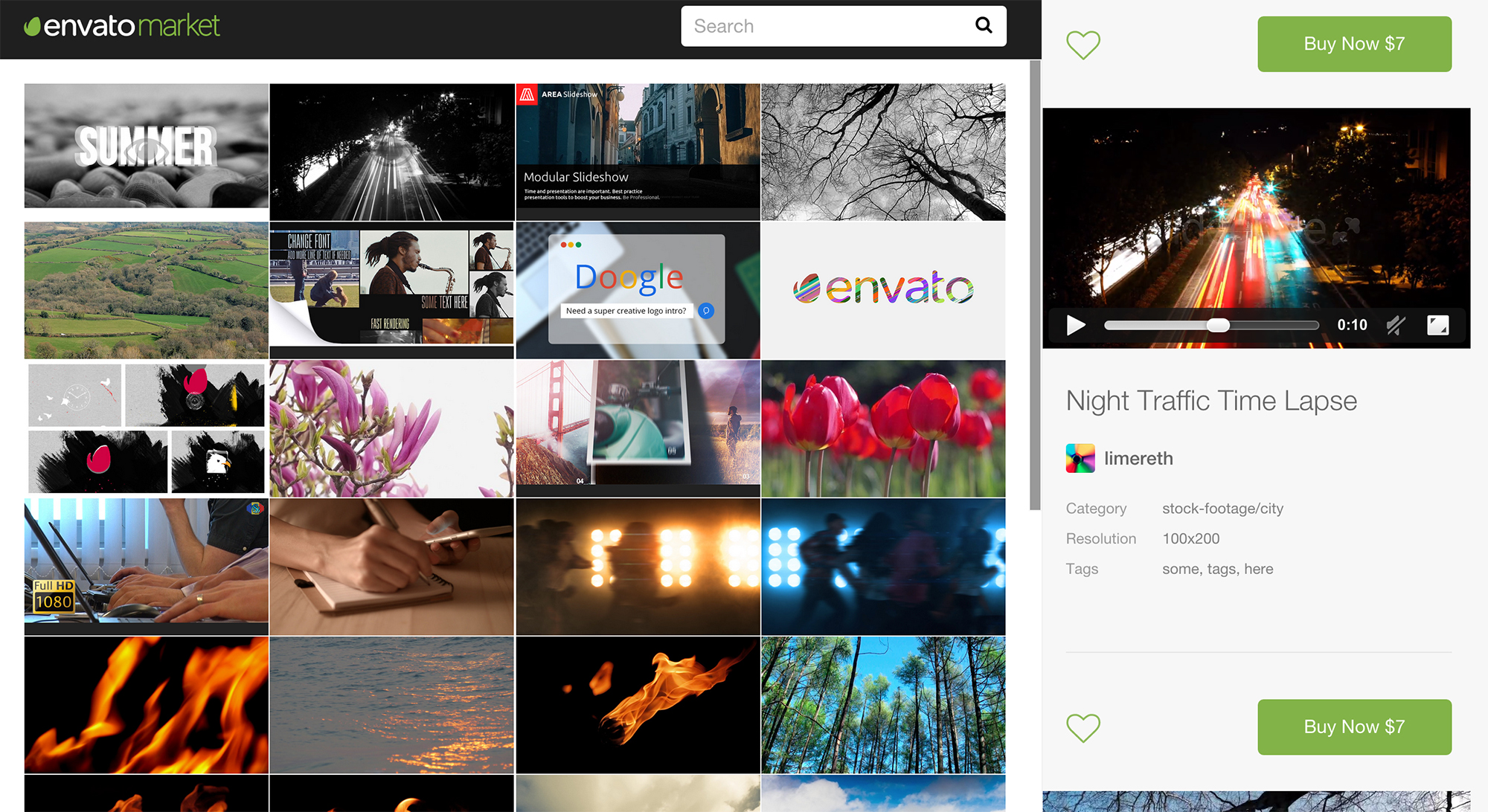This screenshot has width=1488, height=812.
Task: Open the Full HD 1080 typing thumbnail
Action: coord(147,567)
